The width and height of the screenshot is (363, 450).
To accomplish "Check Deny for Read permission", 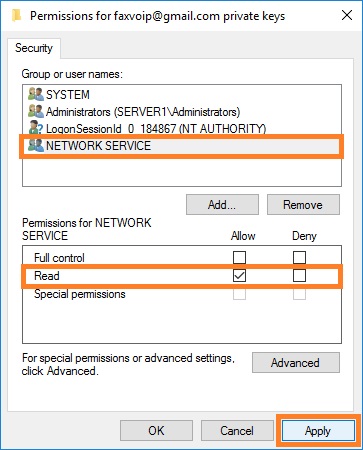I will pos(299,276).
